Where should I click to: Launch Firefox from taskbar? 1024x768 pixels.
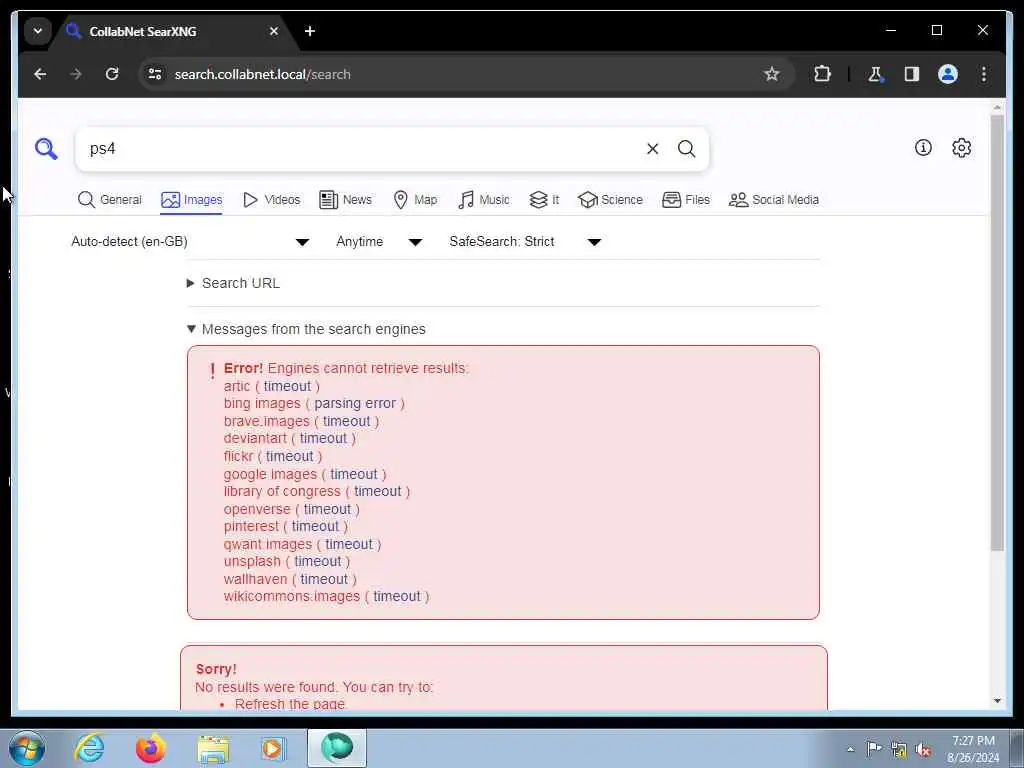[x=150, y=748]
